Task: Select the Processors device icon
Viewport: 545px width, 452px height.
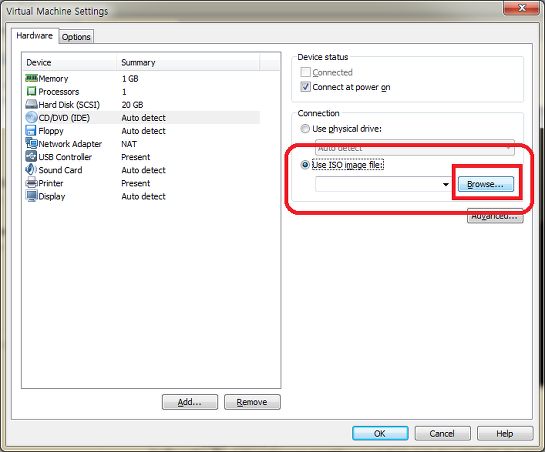Action: coord(31,91)
